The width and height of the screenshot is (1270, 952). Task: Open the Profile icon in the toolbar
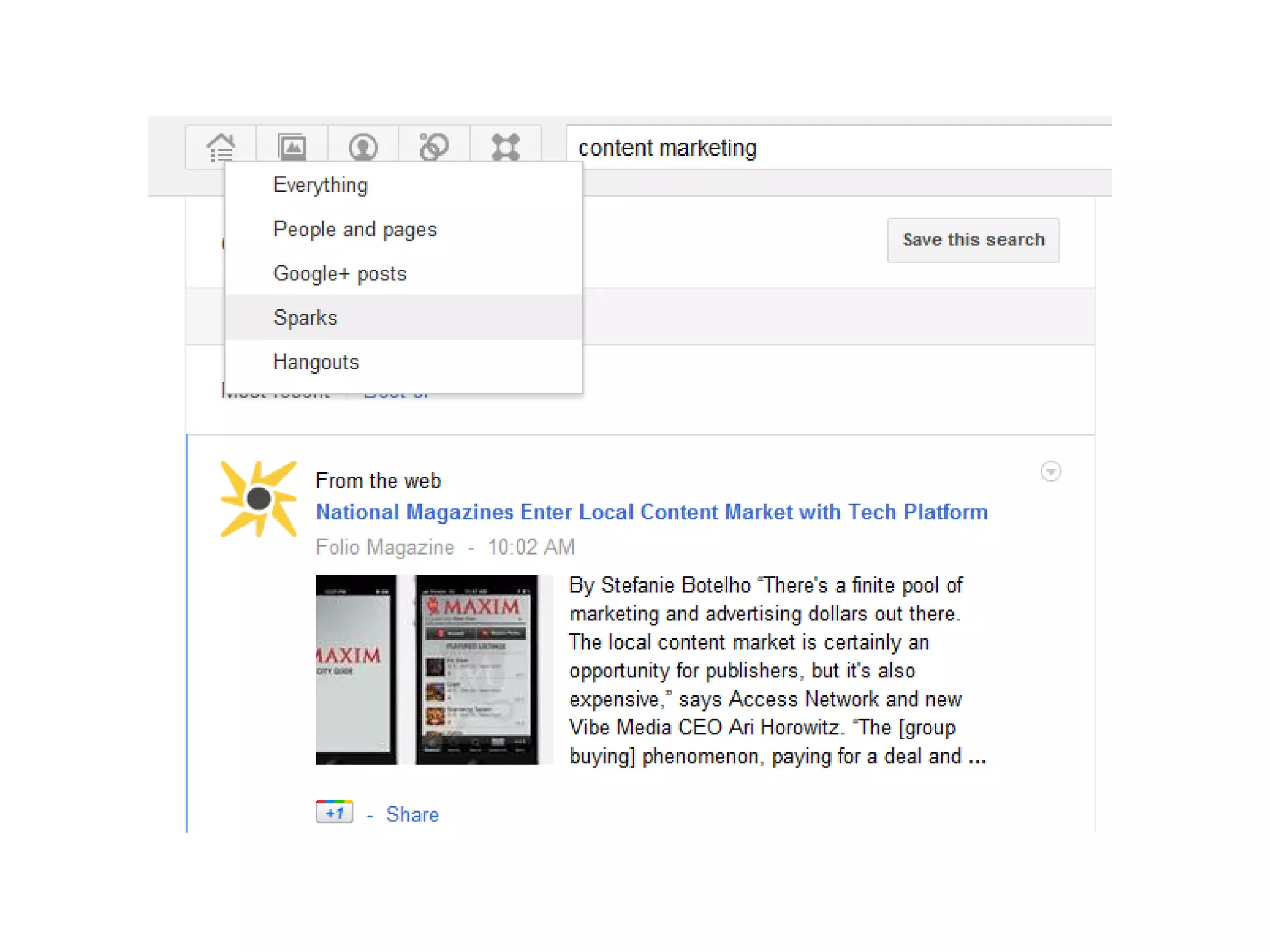point(363,147)
